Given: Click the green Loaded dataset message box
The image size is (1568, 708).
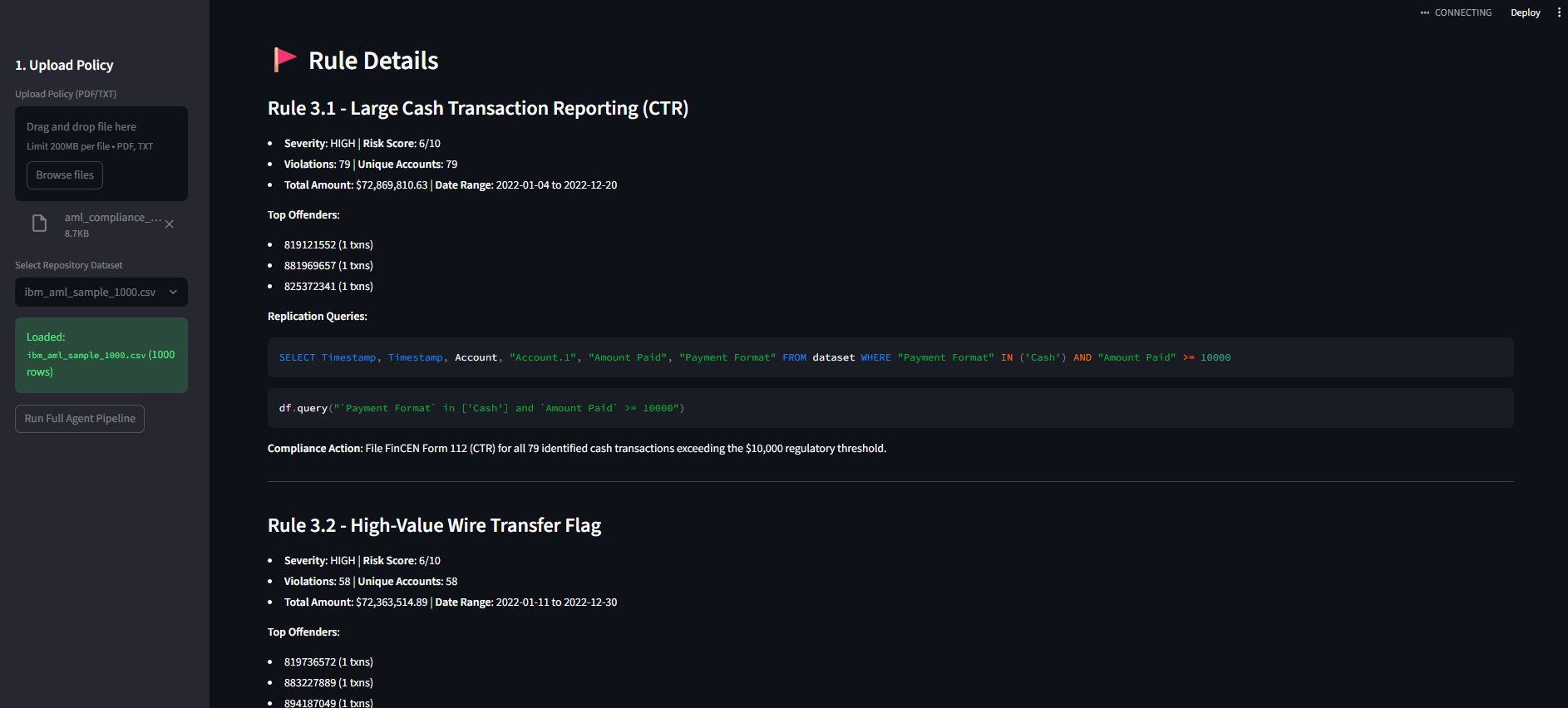Looking at the screenshot, I should point(101,355).
